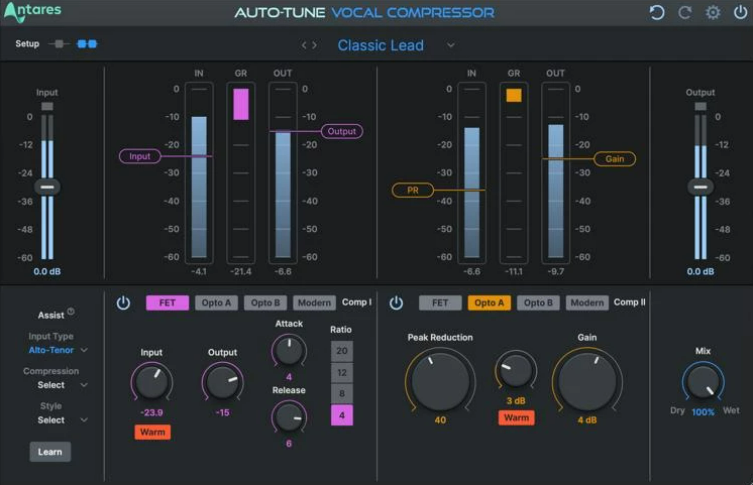
Task: Toggle Comp I power button
Action: pyautogui.click(x=123, y=303)
